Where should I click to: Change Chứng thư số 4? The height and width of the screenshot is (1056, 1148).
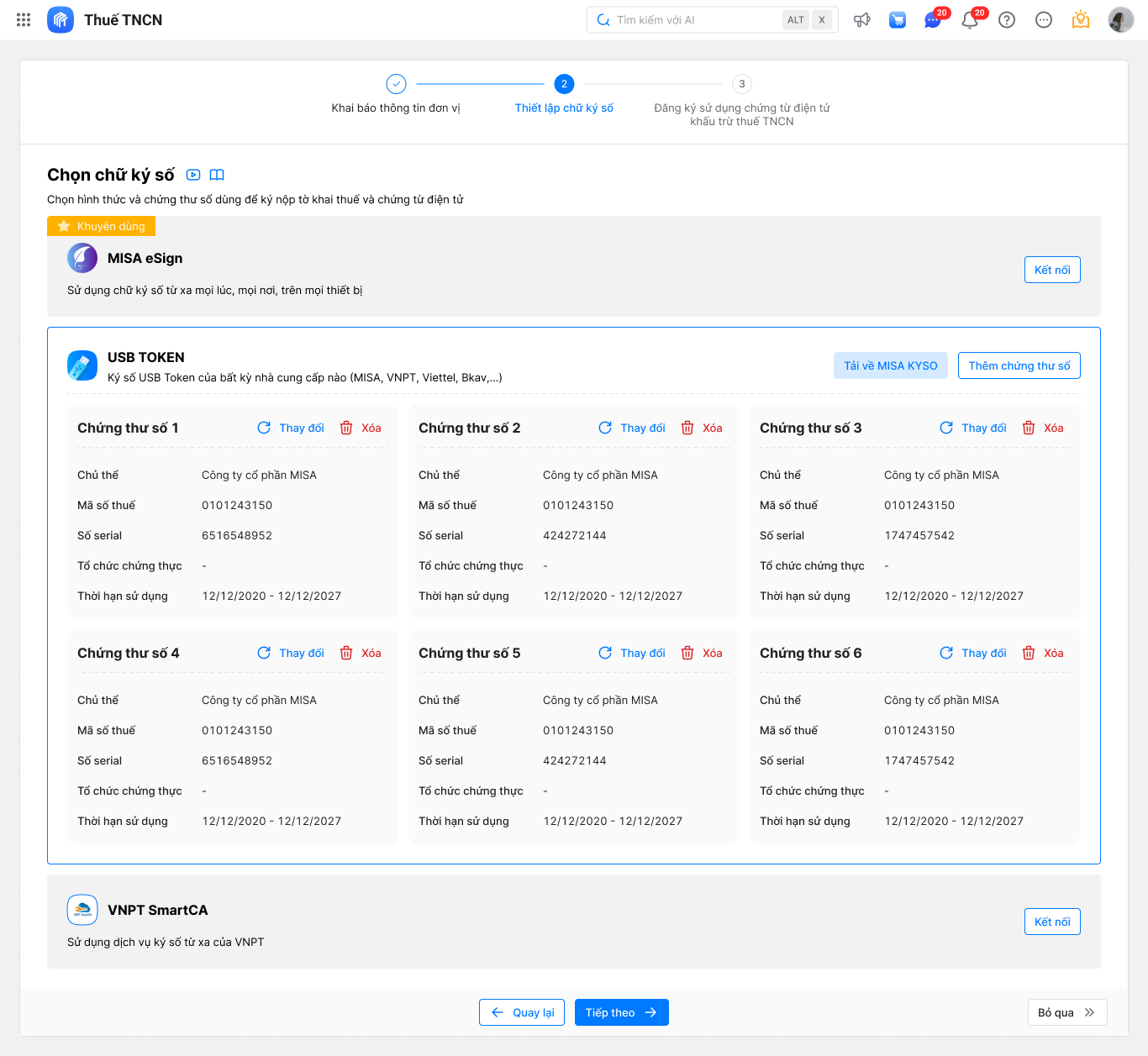pos(291,653)
